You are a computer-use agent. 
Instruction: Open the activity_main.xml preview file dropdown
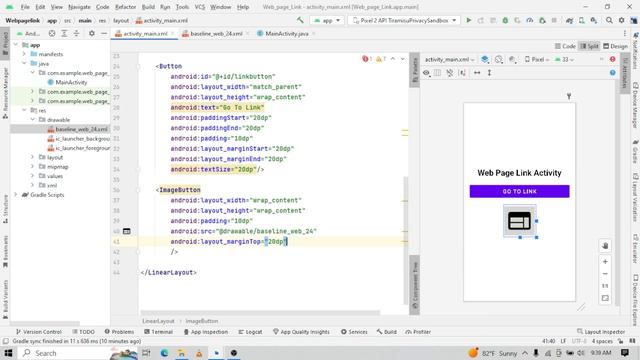tap(449, 59)
